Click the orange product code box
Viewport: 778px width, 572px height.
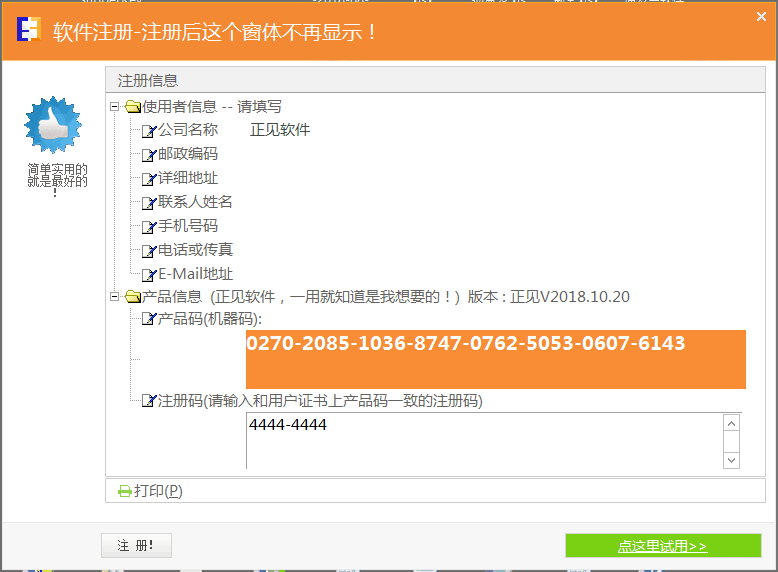point(495,360)
